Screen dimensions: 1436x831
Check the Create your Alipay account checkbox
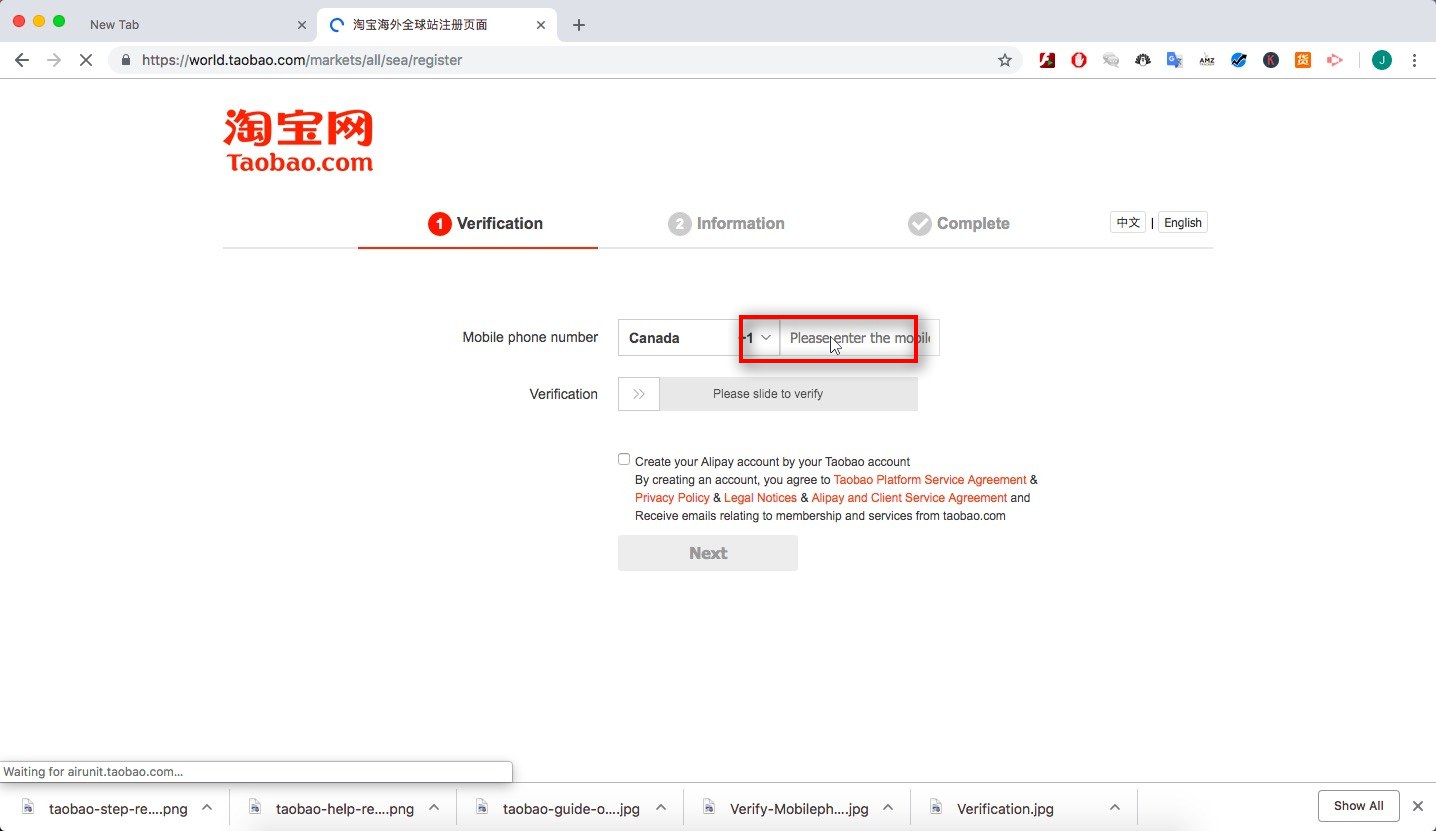tap(624, 460)
